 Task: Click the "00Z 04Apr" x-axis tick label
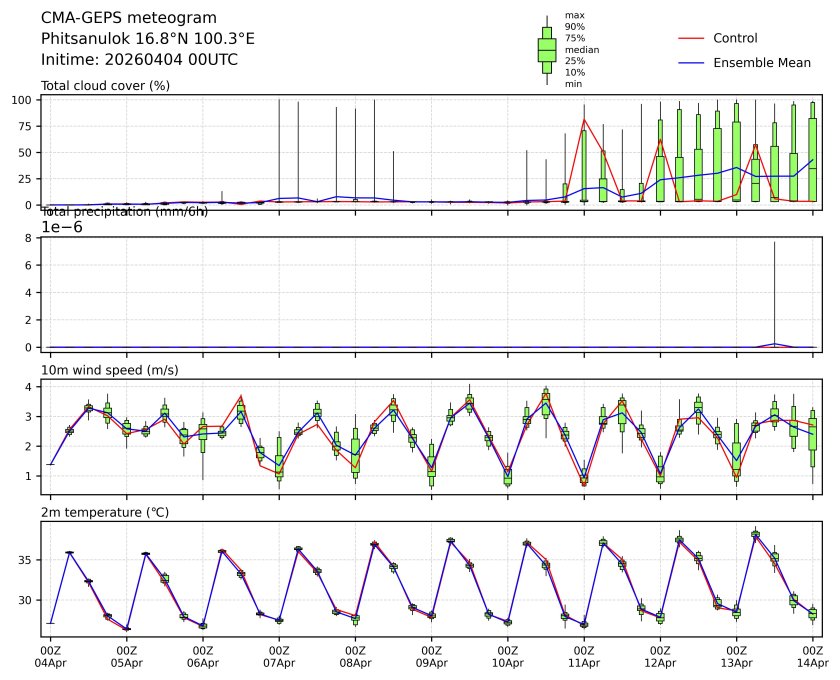click(x=50, y=656)
